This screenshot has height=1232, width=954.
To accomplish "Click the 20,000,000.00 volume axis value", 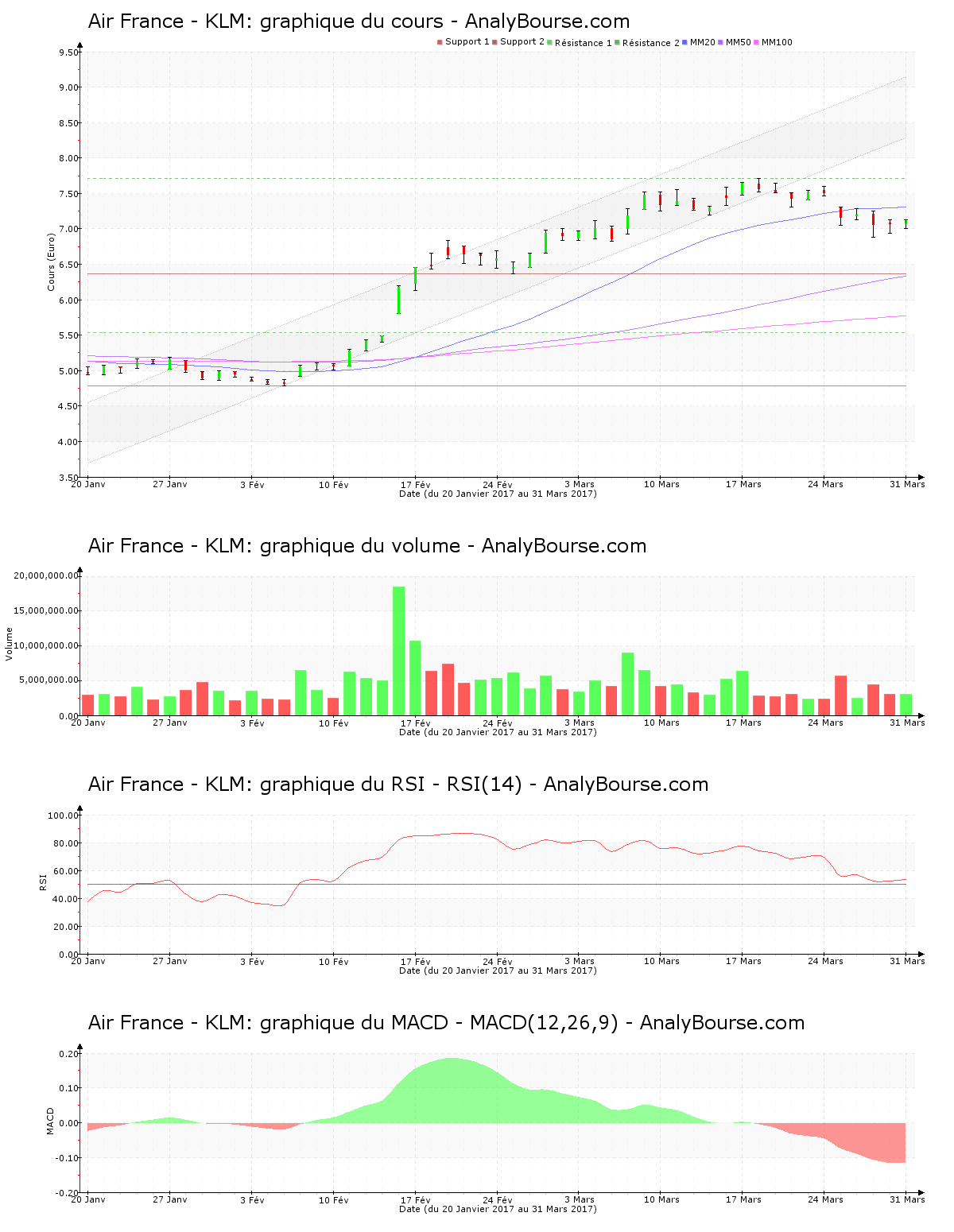I will pyautogui.click(x=47, y=575).
